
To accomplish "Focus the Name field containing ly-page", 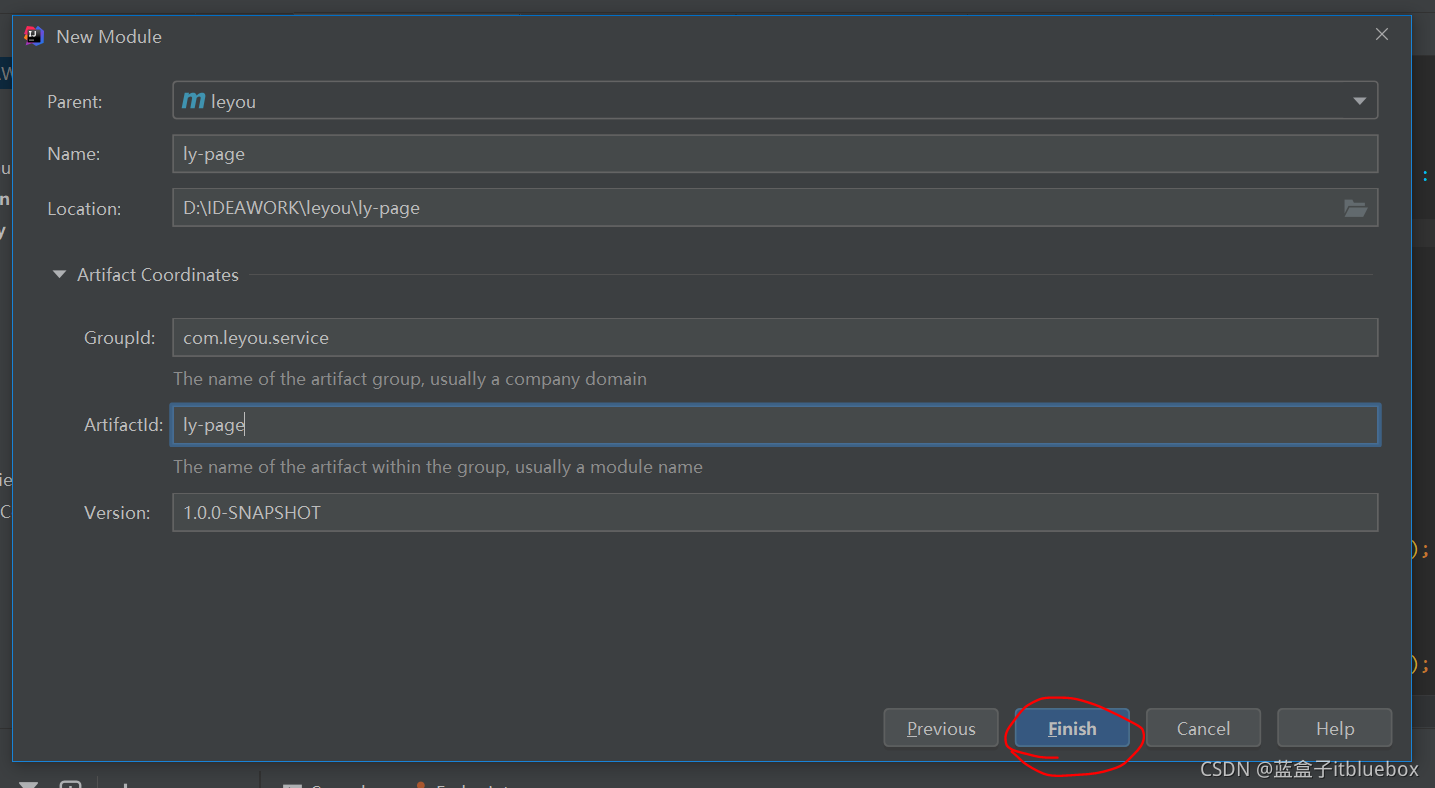I will (x=775, y=154).
